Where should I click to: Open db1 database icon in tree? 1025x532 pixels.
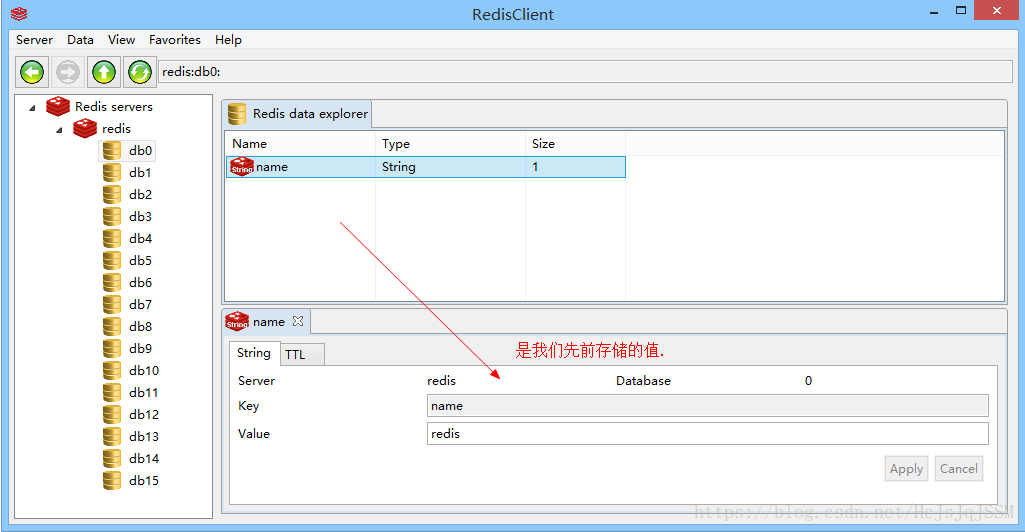pos(112,173)
